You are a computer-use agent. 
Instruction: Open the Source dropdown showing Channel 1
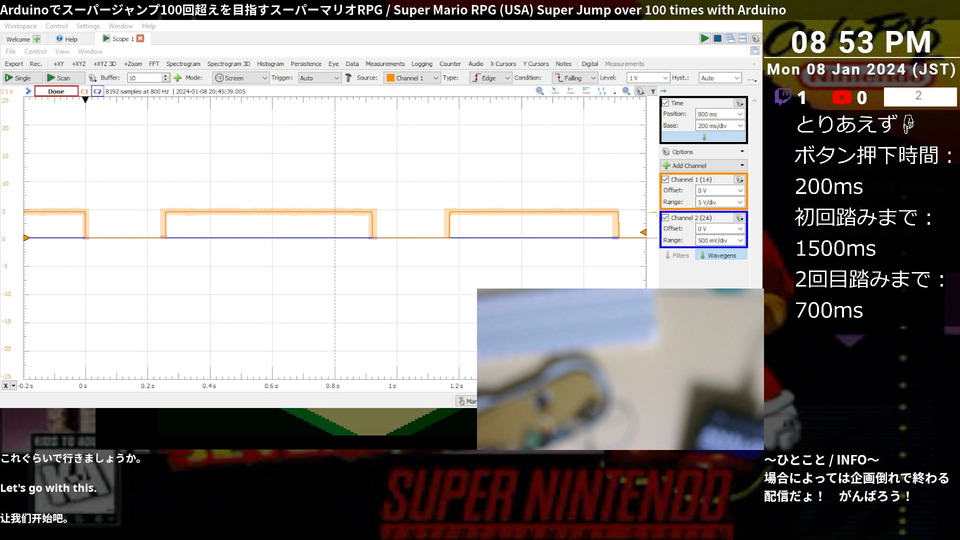click(x=411, y=78)
